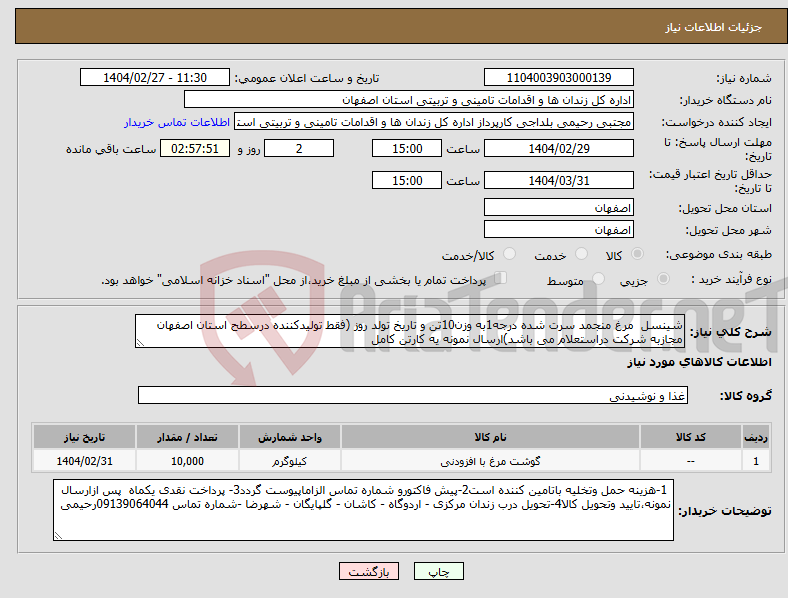This screenshot has height=598, width=788.
Task: Click the cell گوشت مرغ با افزودنی
Action: pos(490,461)
